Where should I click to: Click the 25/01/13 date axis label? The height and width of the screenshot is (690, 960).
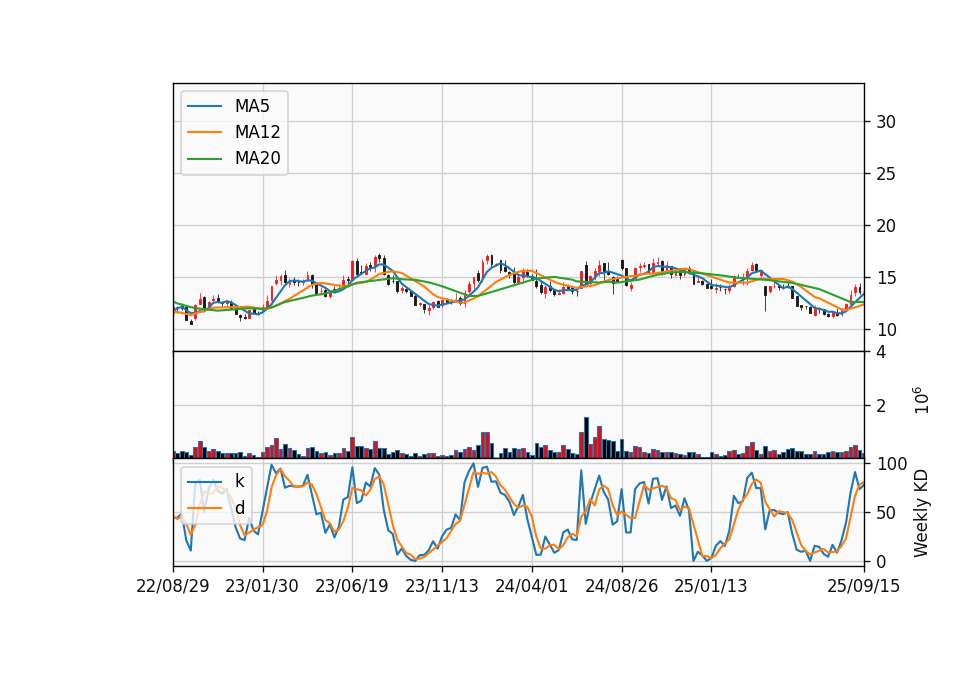pos(711,586)
